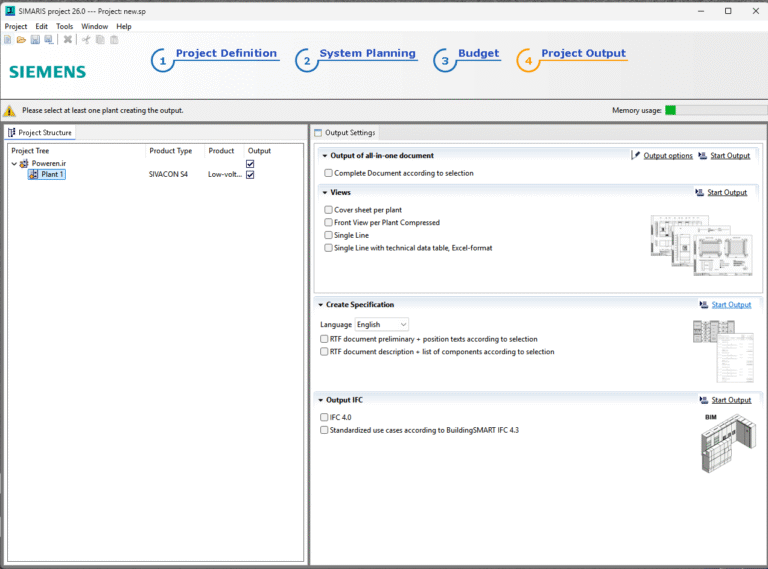The width and height of the screenshot is (768, 569).
Task: Open the Edit menu
Action: pos(42,26)
